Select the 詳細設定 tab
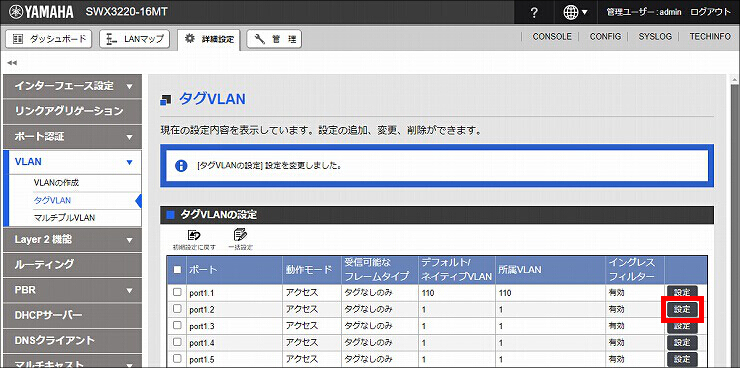The width and height of the screenshot is (740, 368). click(209, 40)
